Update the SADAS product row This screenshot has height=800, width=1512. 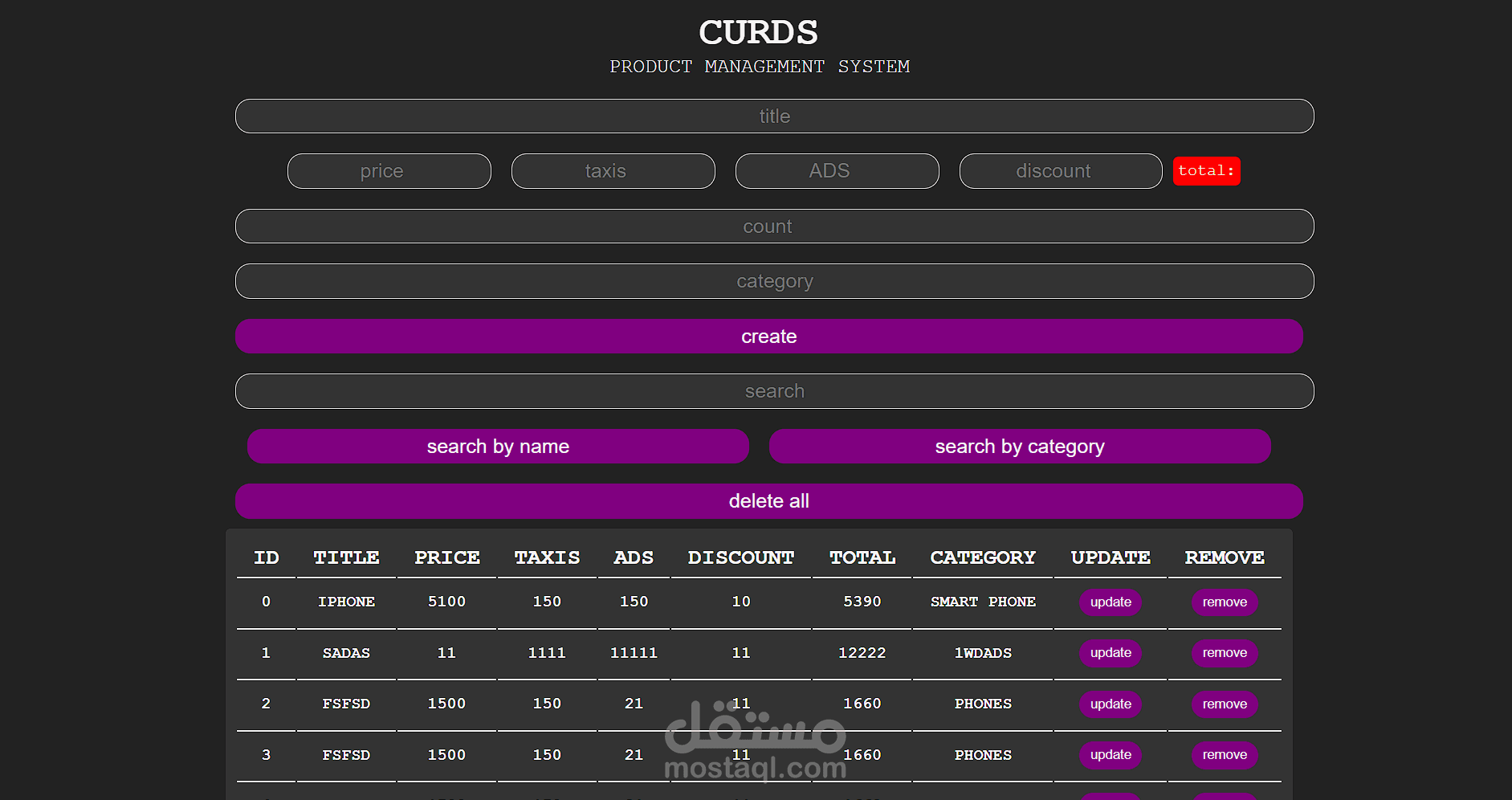coord(1110,653)
